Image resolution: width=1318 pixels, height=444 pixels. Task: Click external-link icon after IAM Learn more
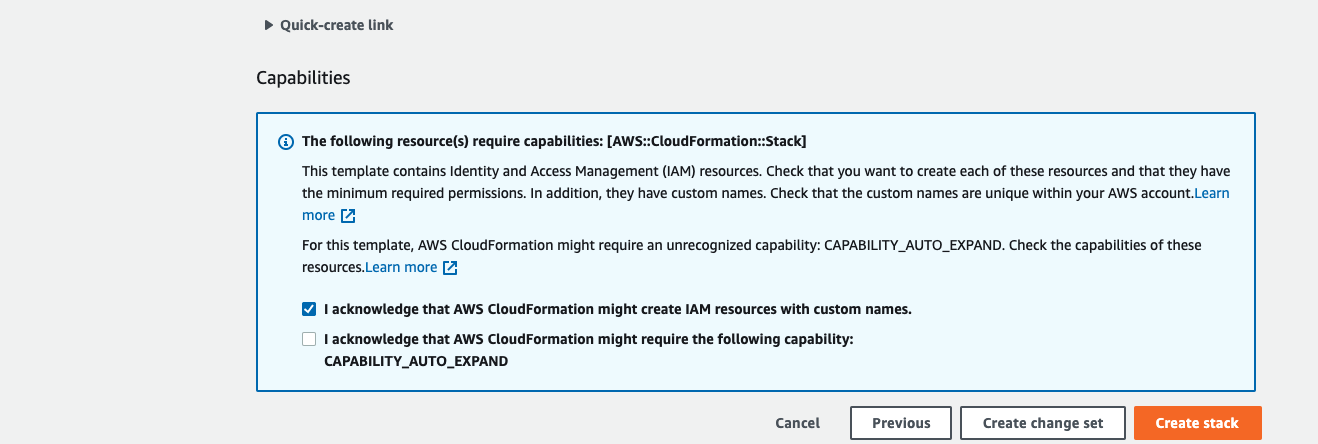[x=348, y=216]
